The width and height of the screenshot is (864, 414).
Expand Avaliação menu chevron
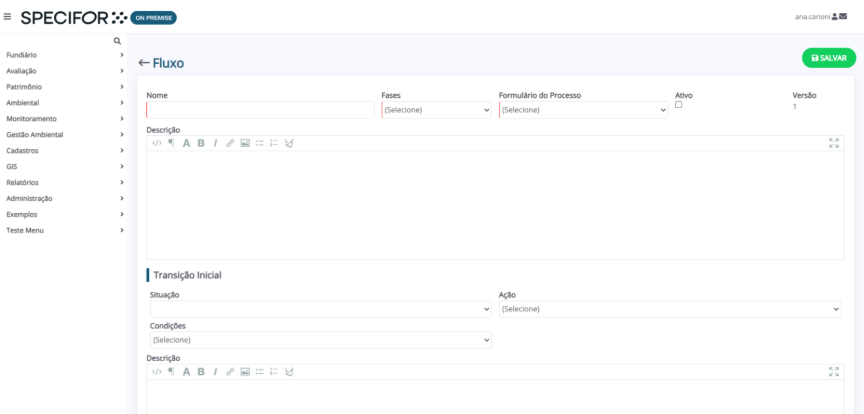(x=122, y=71)
